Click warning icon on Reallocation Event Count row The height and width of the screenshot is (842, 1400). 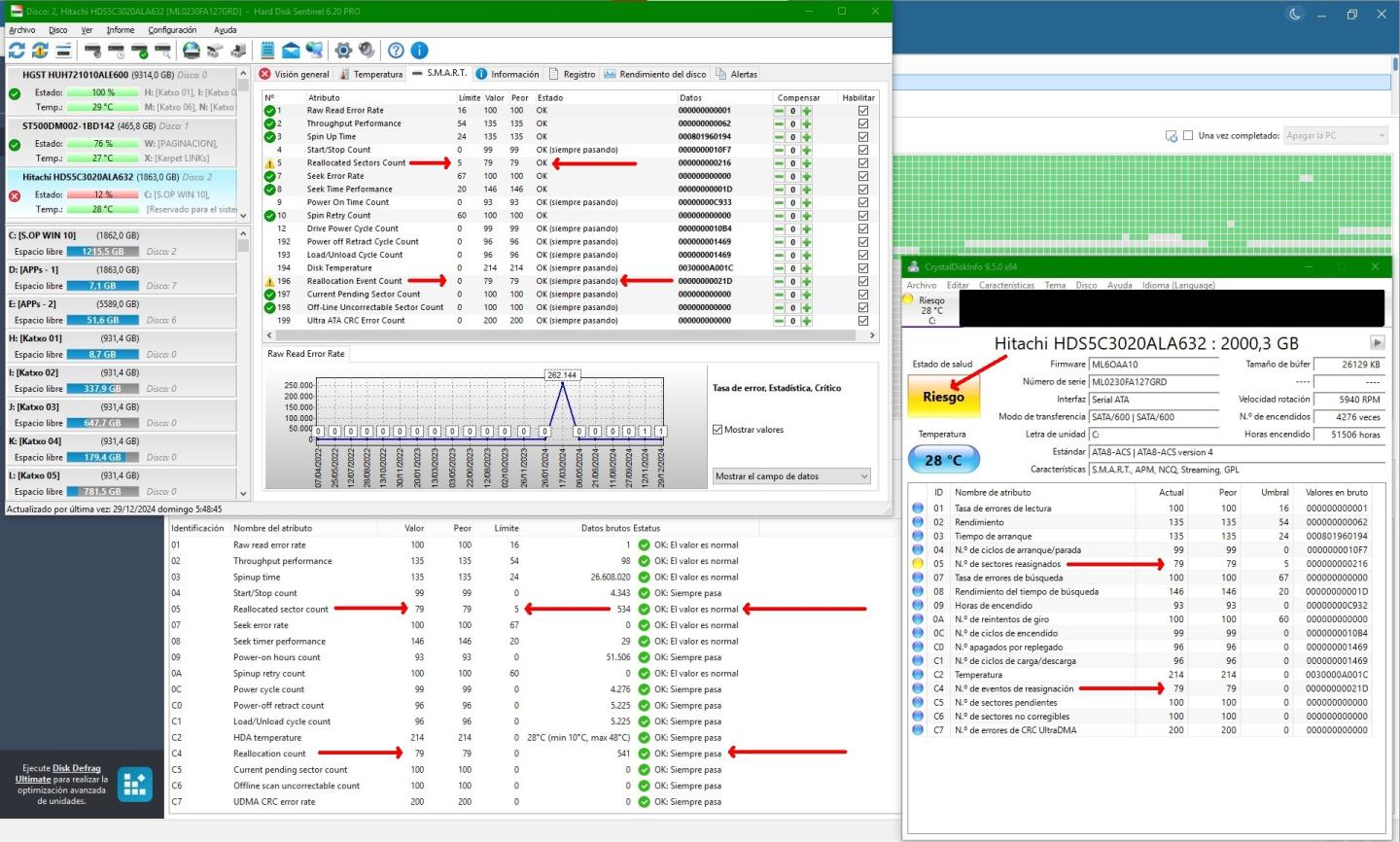pos(270,281)
